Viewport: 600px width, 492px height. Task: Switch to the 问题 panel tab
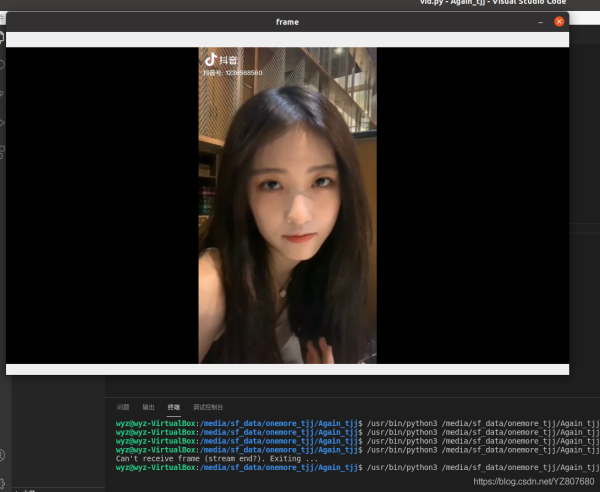(x=123, y=407)
